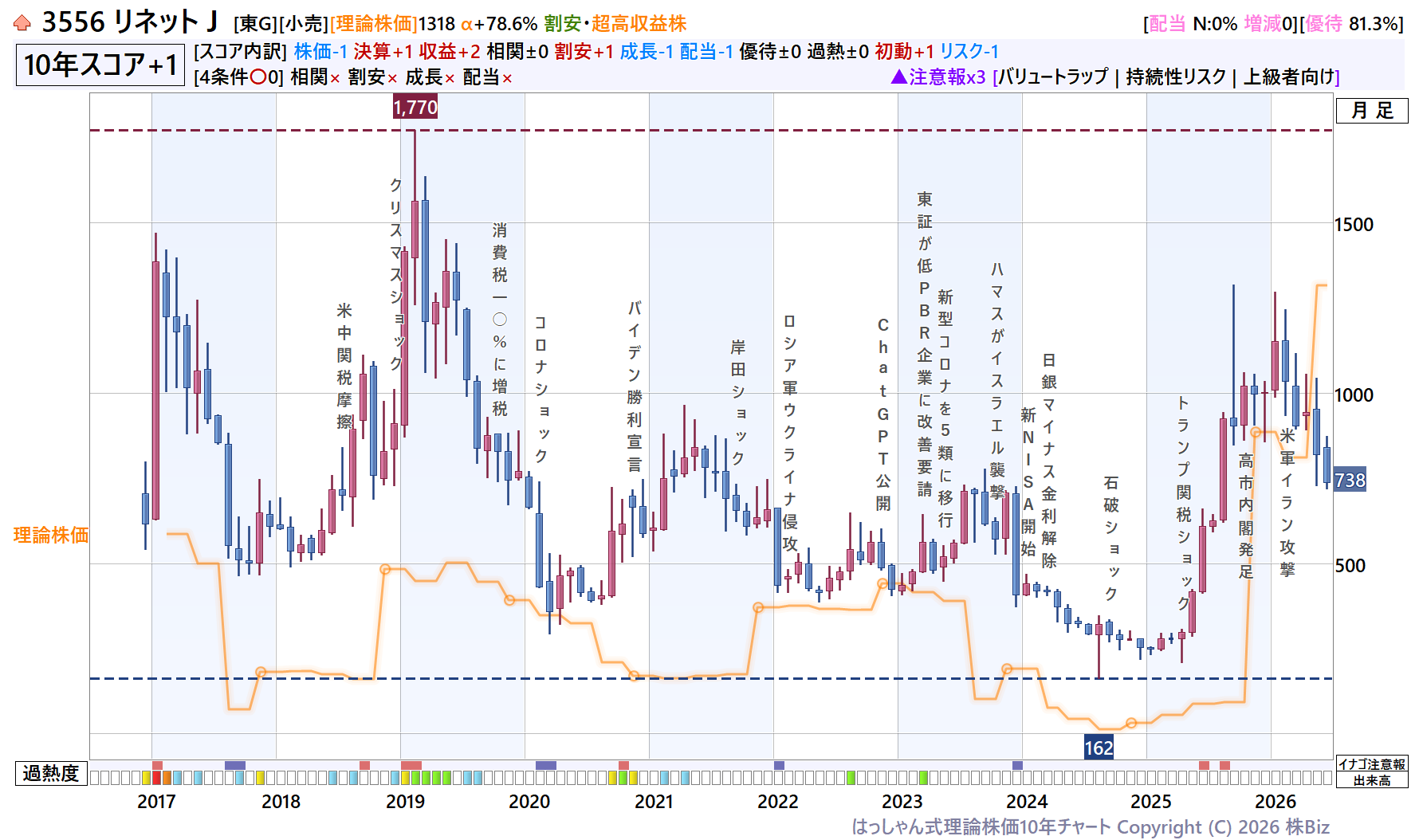The width and height of the screenshot is (1419, 840).
Task: Click the コロナショック event annotation
Action: tap(540, 389)
